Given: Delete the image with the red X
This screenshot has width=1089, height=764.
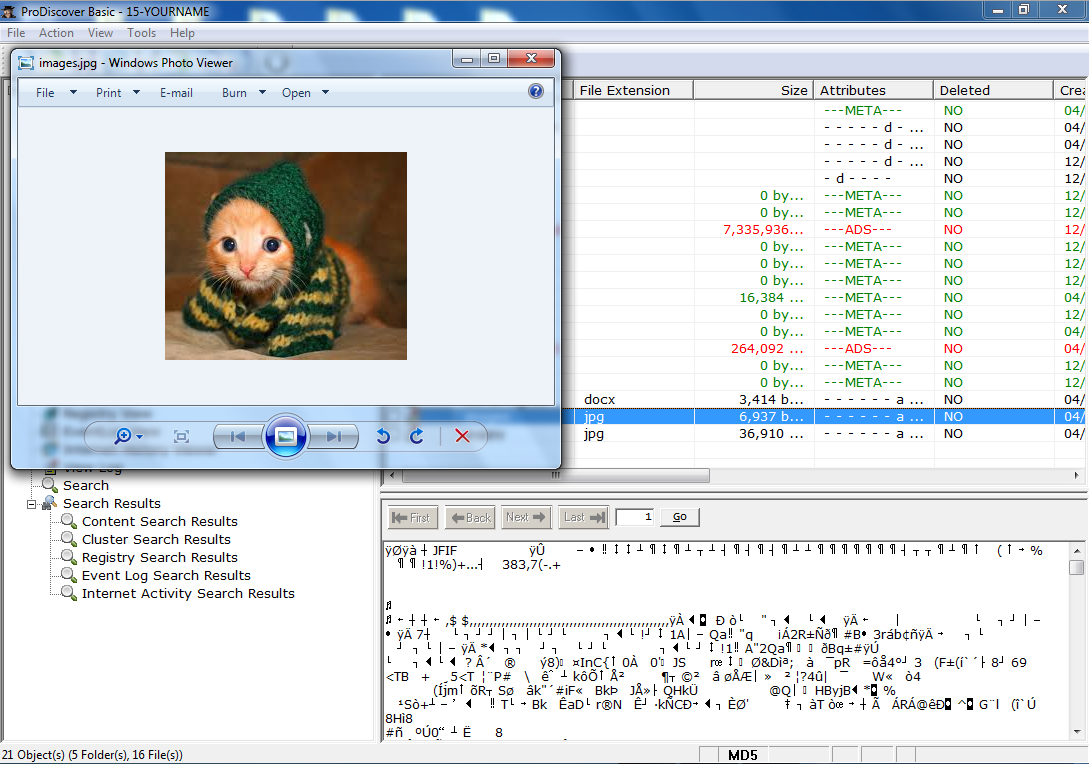Looking at the screenshot, I should 462,436.
